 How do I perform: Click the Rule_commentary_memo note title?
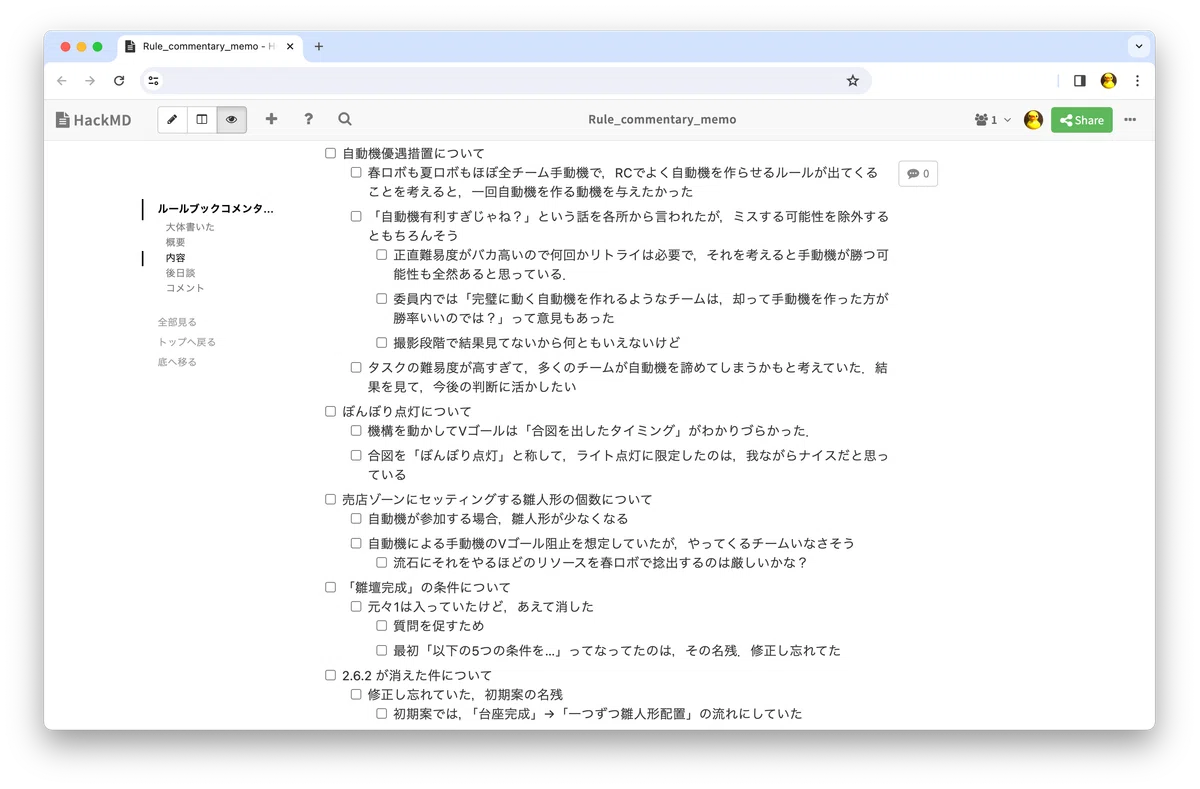coord(662,119)
